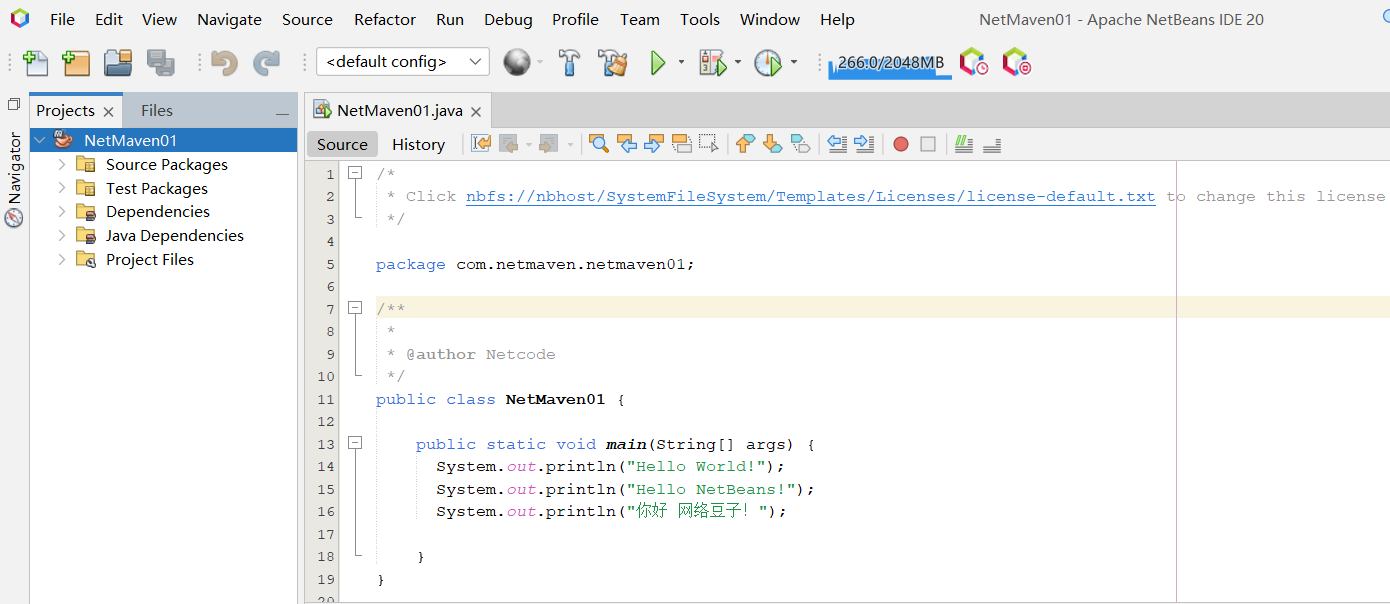Click the Uncomment lines icon
Screen dimensions: 1390x604
(x=992, y=144)
